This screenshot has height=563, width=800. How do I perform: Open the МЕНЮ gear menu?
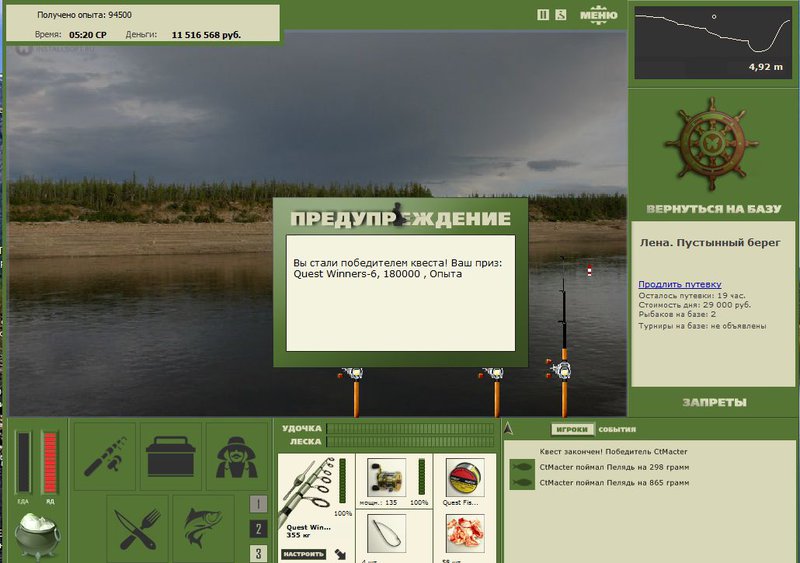click(x=598, y=15)
